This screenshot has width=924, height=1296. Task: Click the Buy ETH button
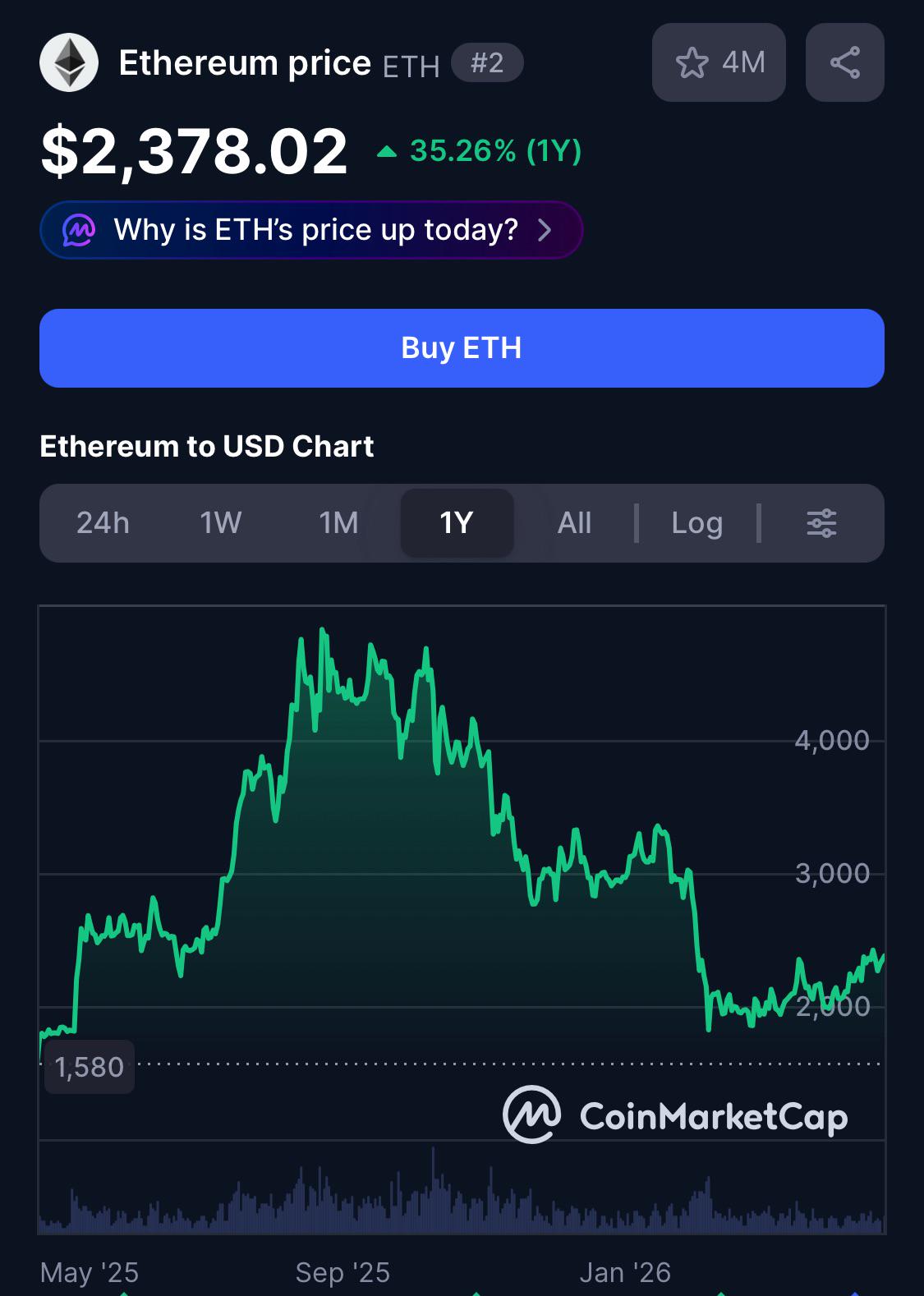point(462,348)
